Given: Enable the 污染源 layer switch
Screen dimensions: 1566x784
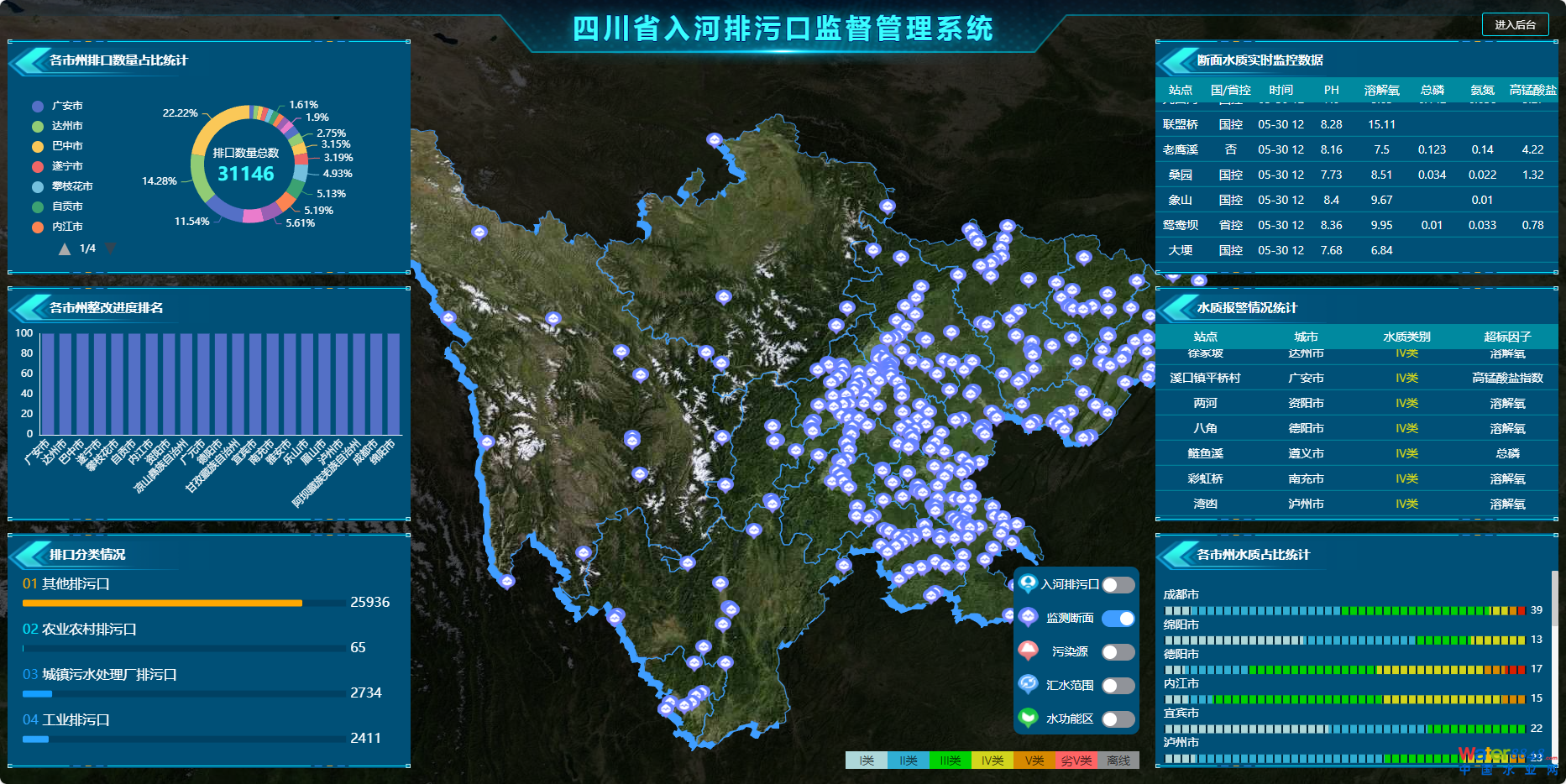Looking at the screenshot, I should coord(1118,652).
